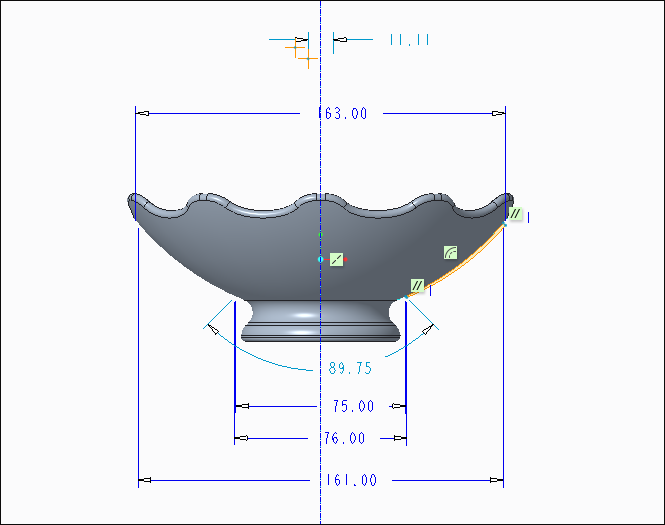Click the cyan point on the centerline
The width and height of the screenshot is (665, 525).
tap(321, 259)
